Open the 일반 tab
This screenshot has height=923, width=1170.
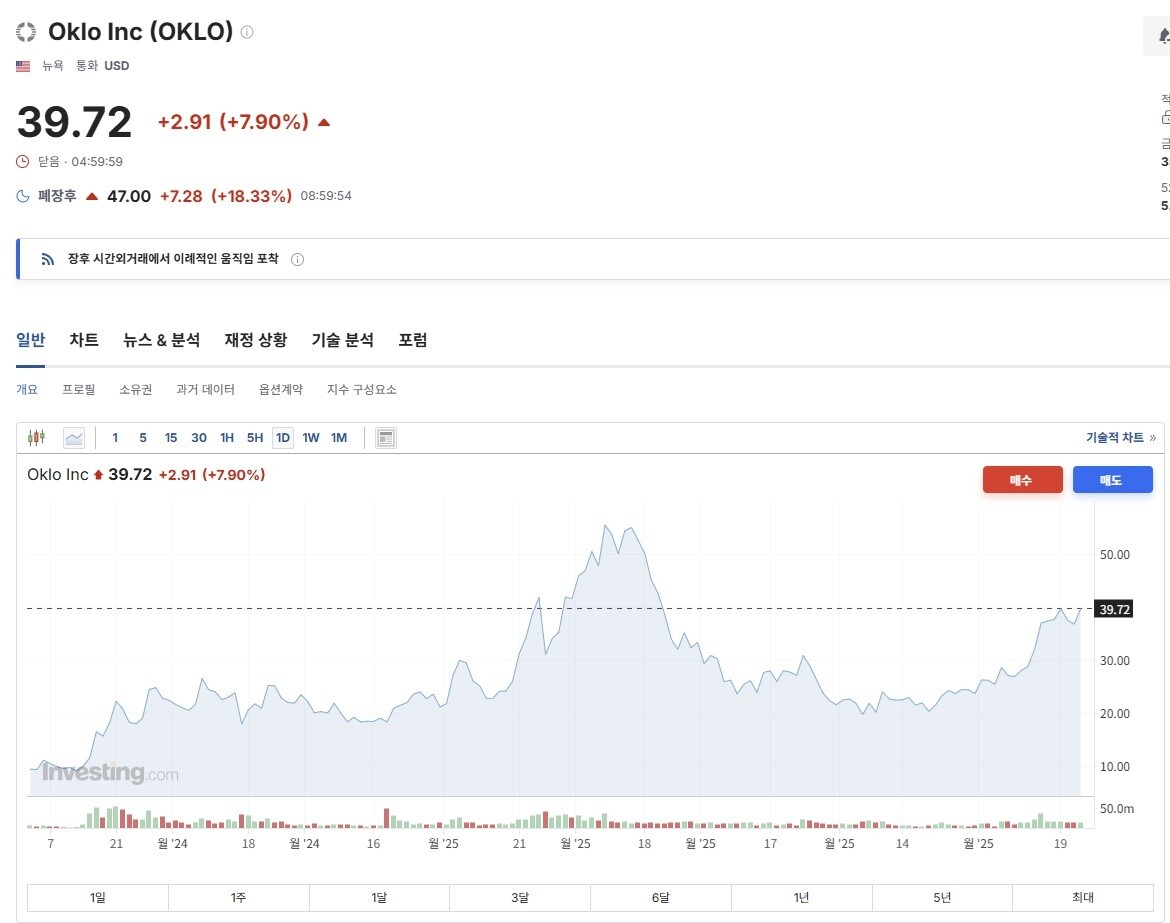[x=31, y=340]
